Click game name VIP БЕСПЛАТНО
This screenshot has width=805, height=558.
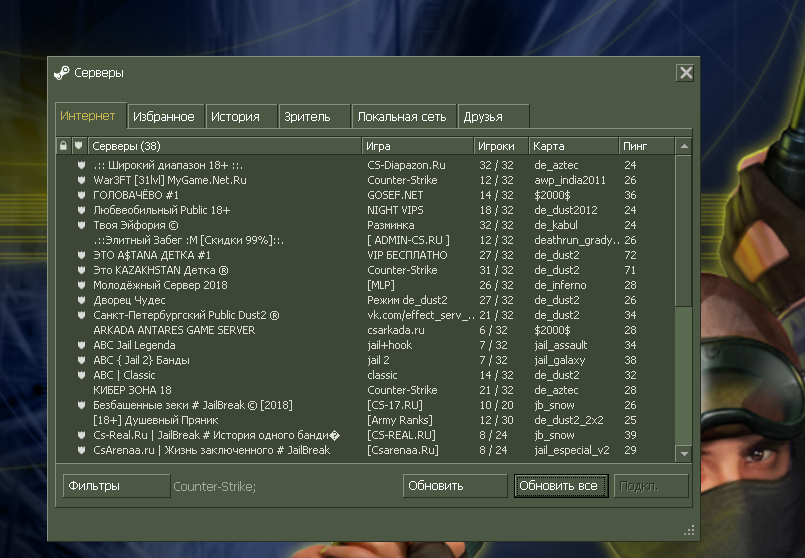407,255
